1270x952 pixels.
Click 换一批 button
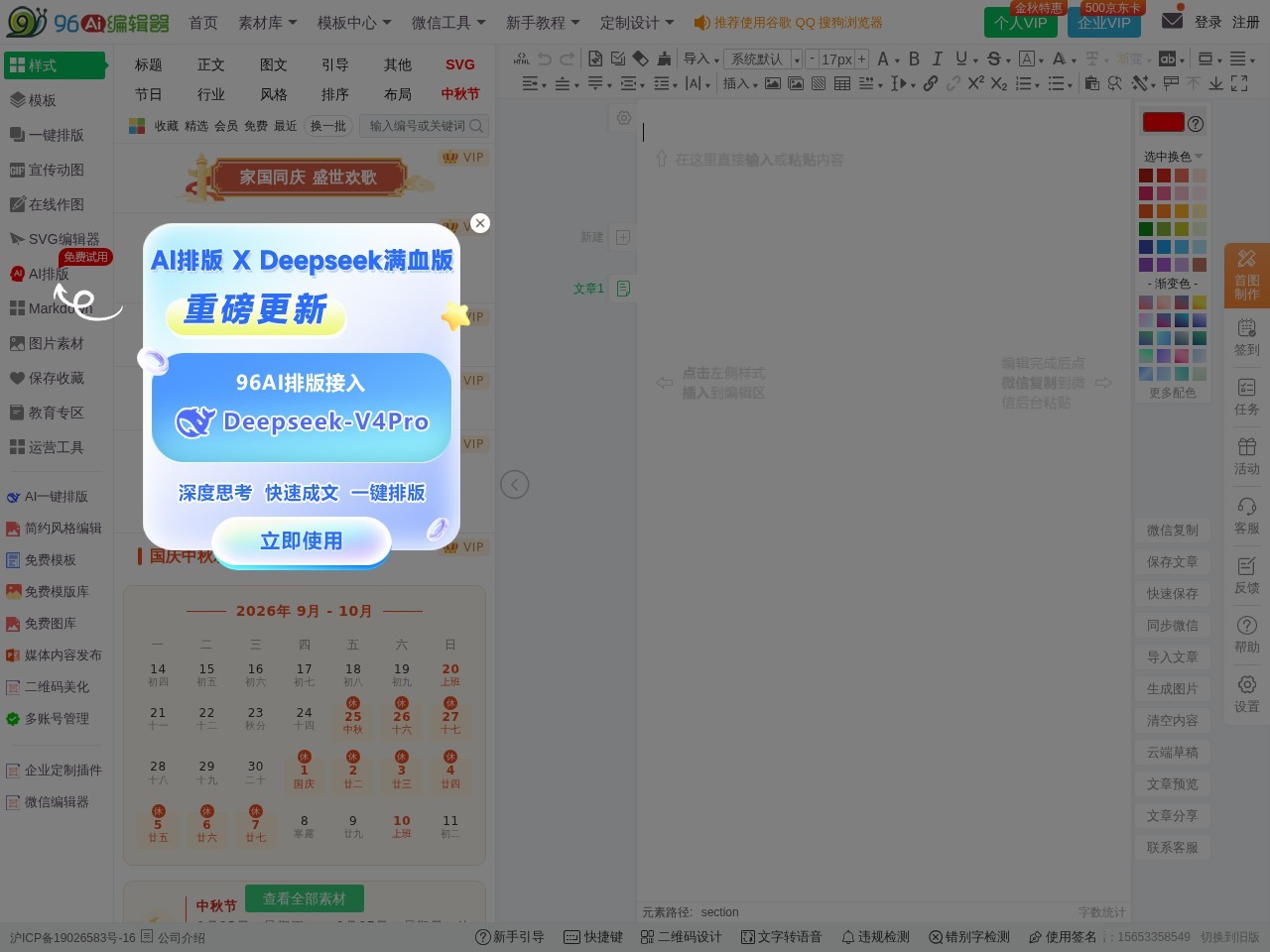point(328,126)
